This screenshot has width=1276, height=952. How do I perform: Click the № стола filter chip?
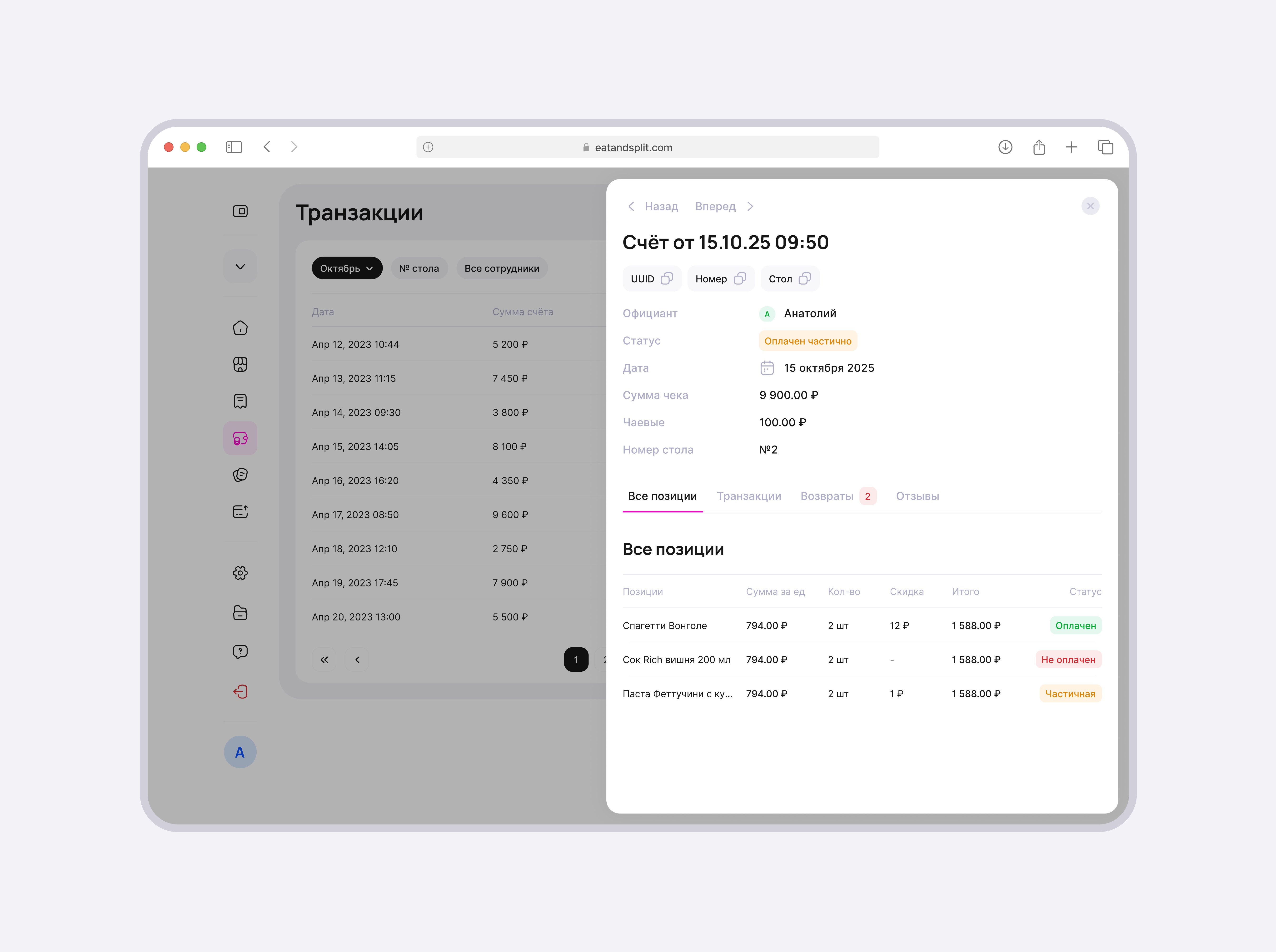tap(419, 268)
